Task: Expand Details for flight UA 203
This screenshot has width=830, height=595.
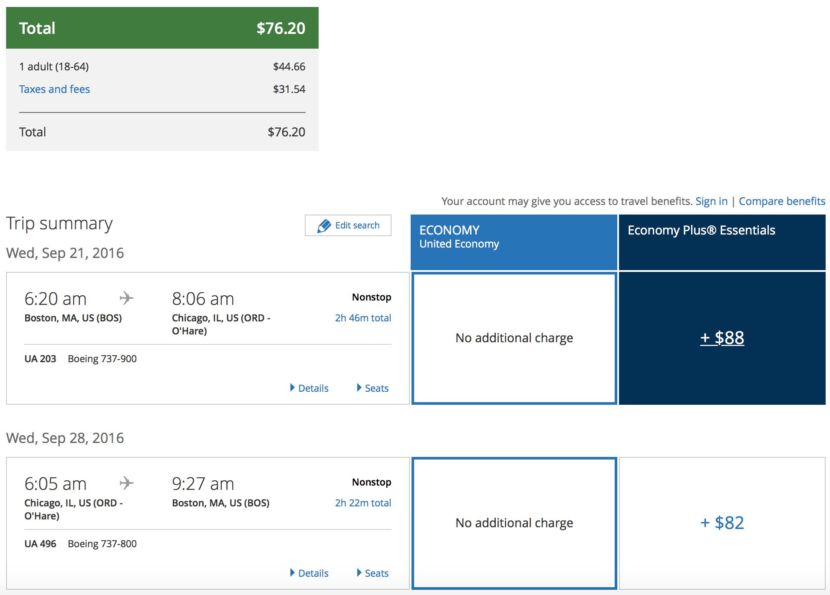Action: (x=309, y=388)
